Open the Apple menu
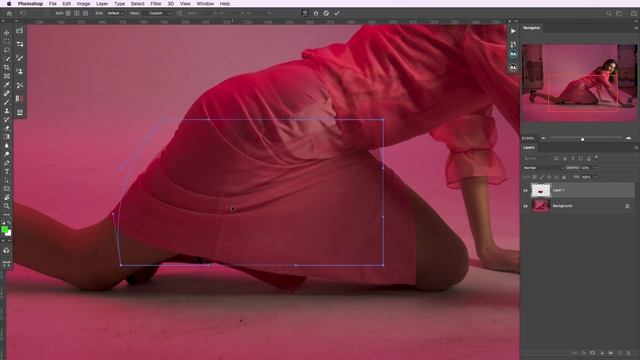The height and width of the screenshot is (360, 640). 9,4
